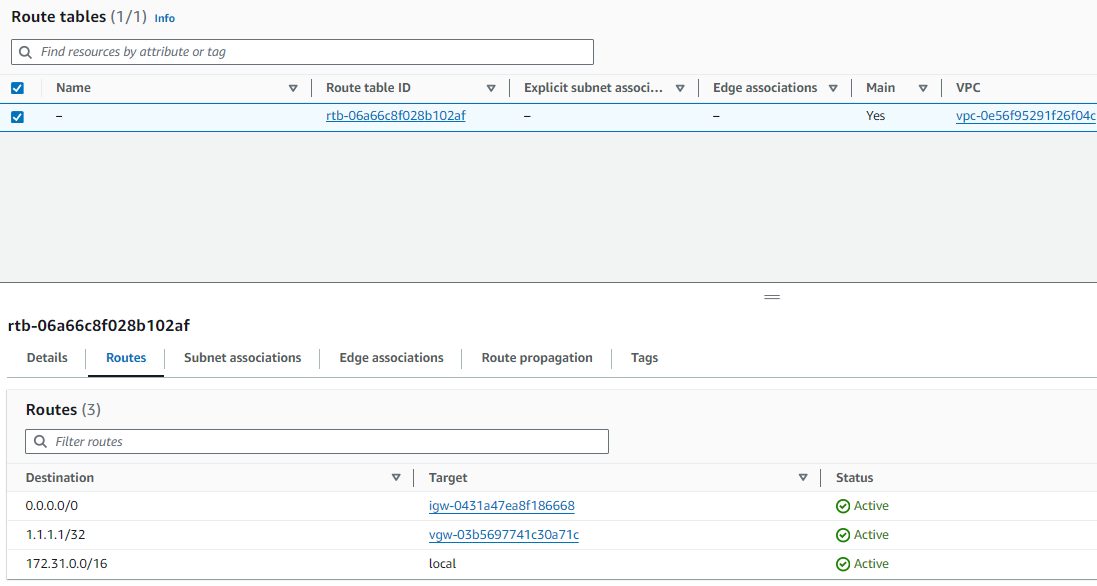Sort by Edge associations column arrow
Image resolution: width=1097 pixels, height=586 pixels.
[833, 88]
